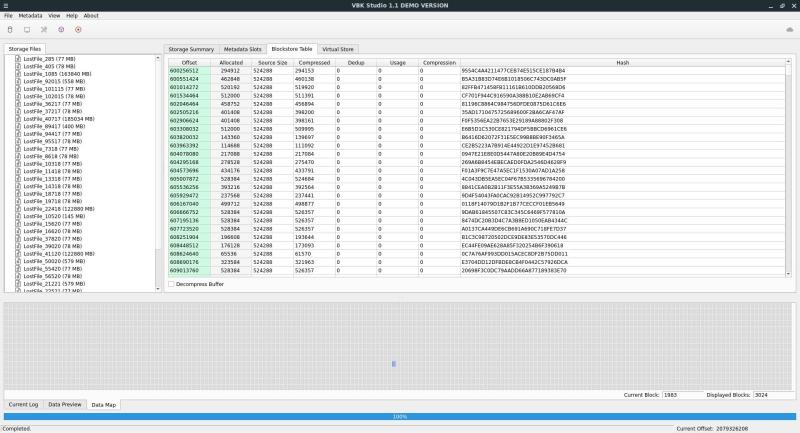The width and height of the screenshot is (800, 433).
Task: Open the About menu
Action: pyautogui.click(x=91, y=16)
